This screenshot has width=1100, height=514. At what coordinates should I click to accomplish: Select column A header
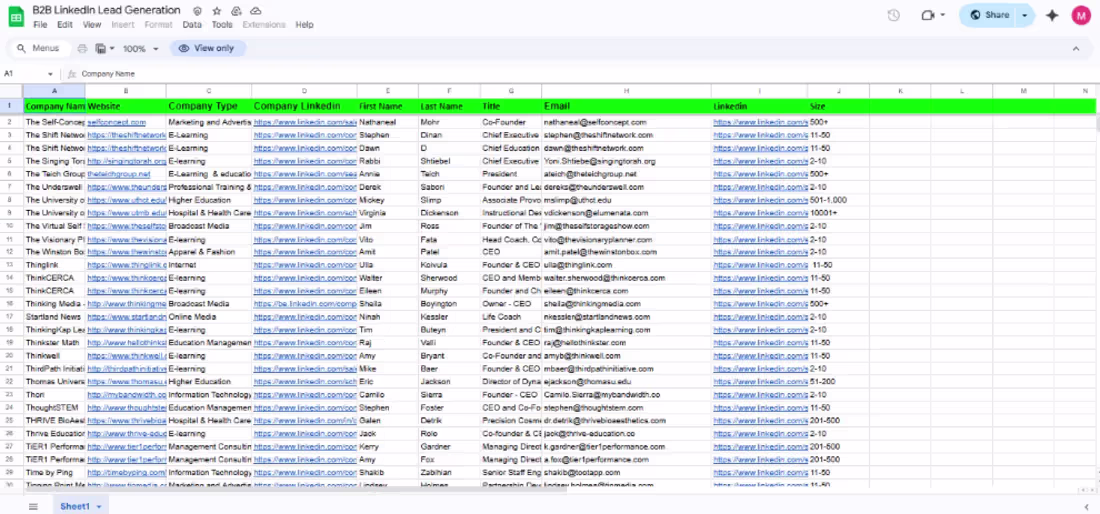point(54,91)
